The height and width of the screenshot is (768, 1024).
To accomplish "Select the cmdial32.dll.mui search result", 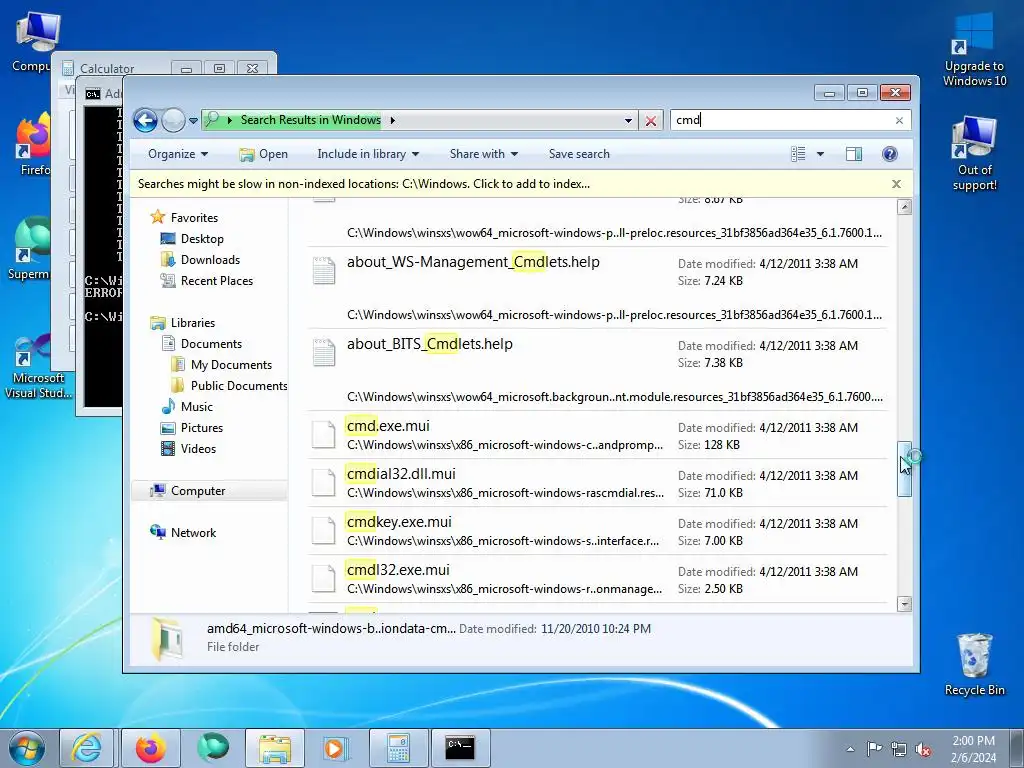I will [597, 483].
